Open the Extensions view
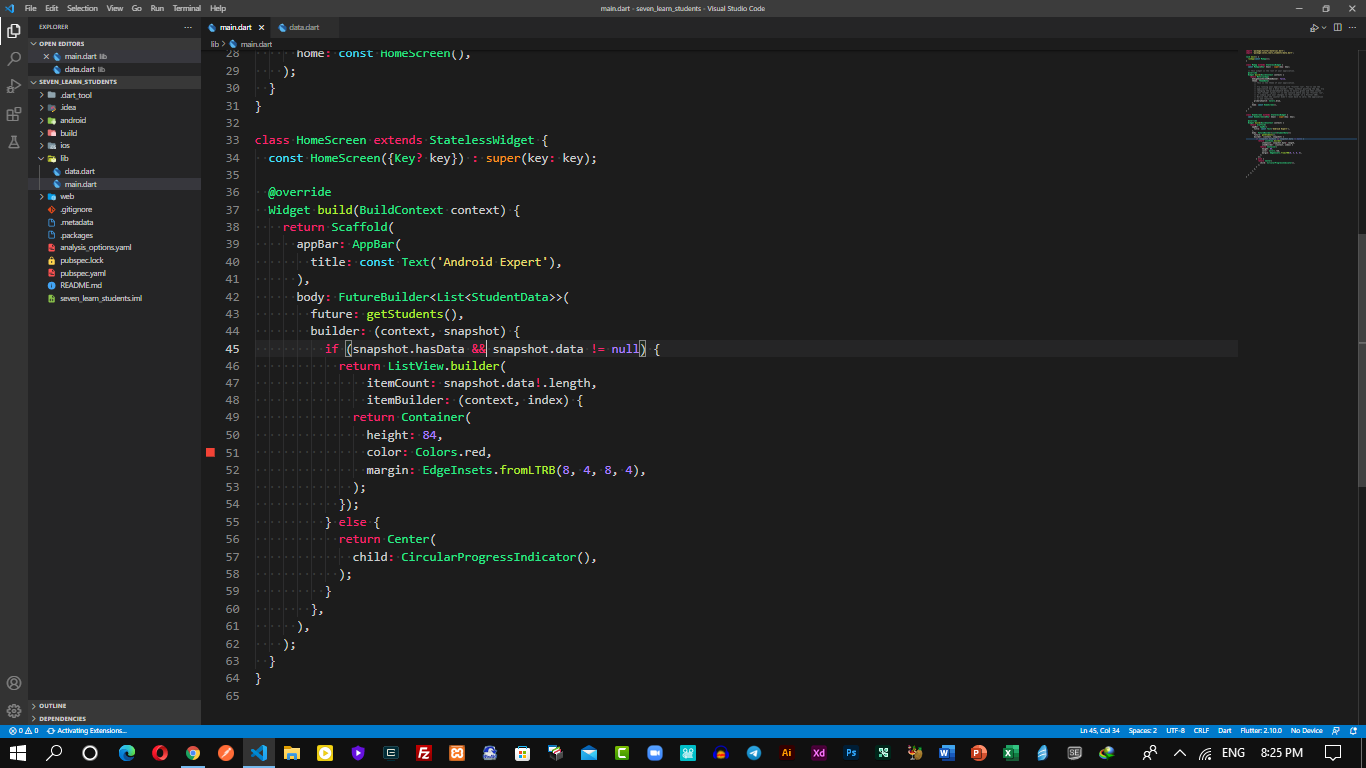The image size is (1366, 768). click(x=14, y=115)
